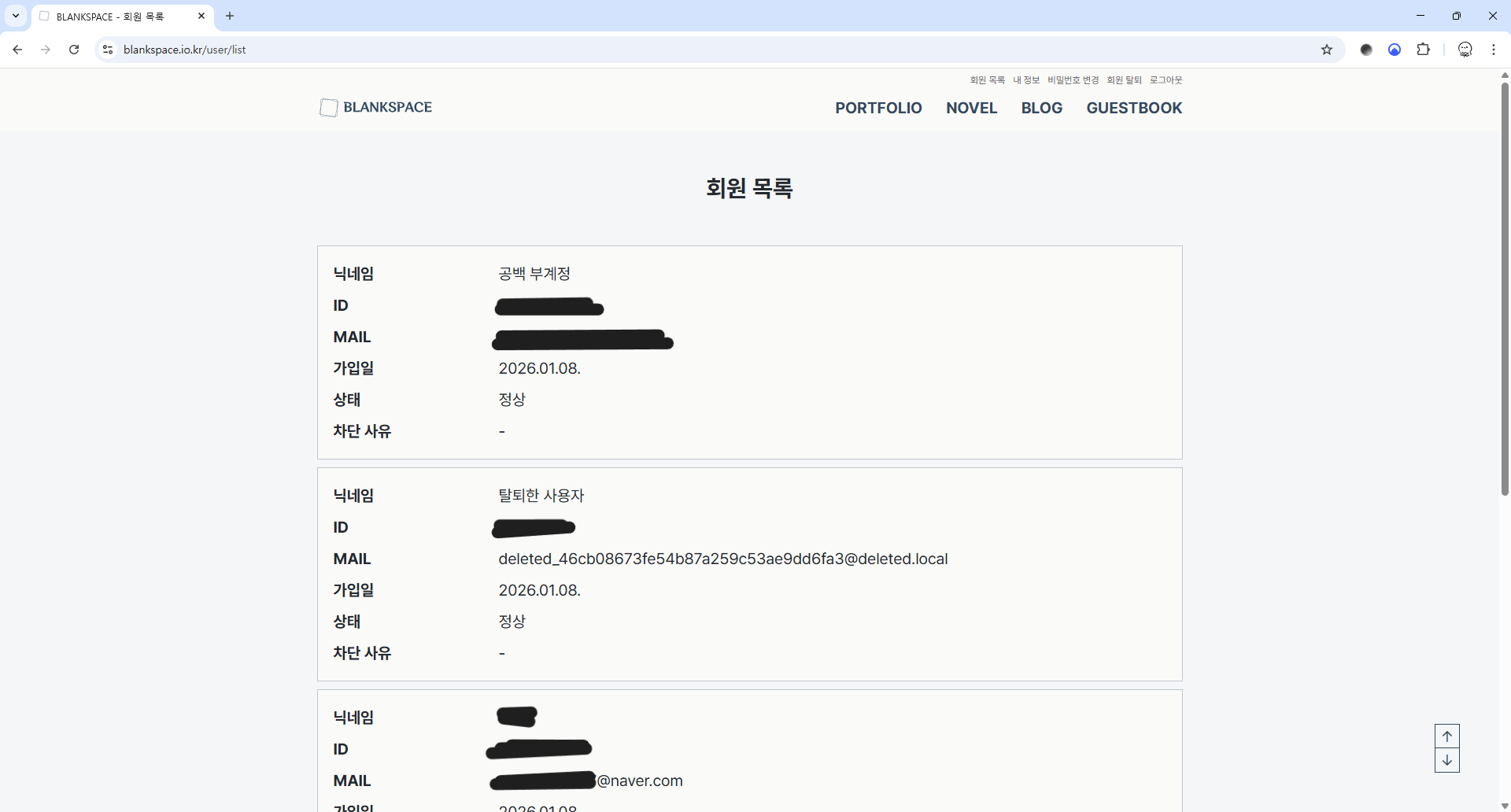Screen dimensions: 1511x812
Task: Go to the GUESTBOOK page
Action: [1134, 108]
